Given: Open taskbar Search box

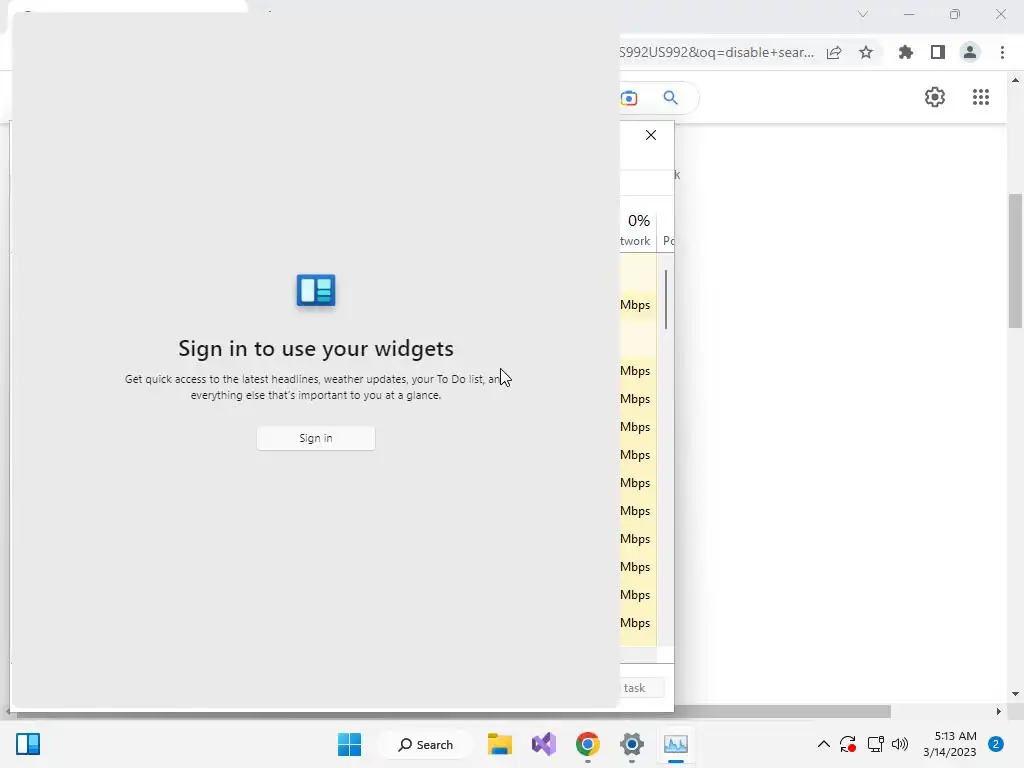Looking at the screenshot, I should [x=426, y=744].
